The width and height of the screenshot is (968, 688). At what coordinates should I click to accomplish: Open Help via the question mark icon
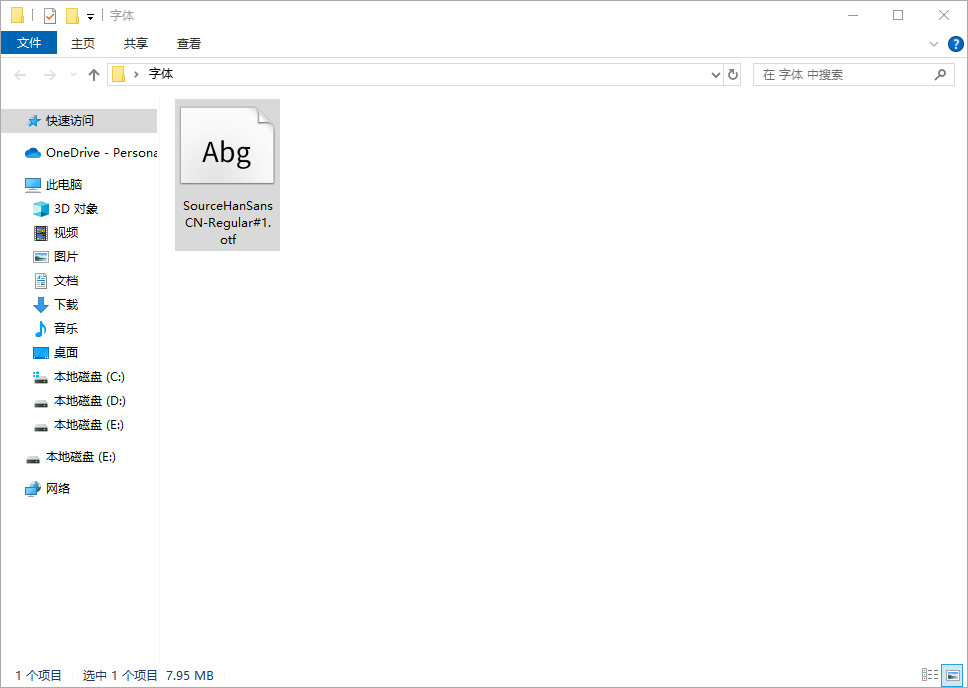pos(955,44)
